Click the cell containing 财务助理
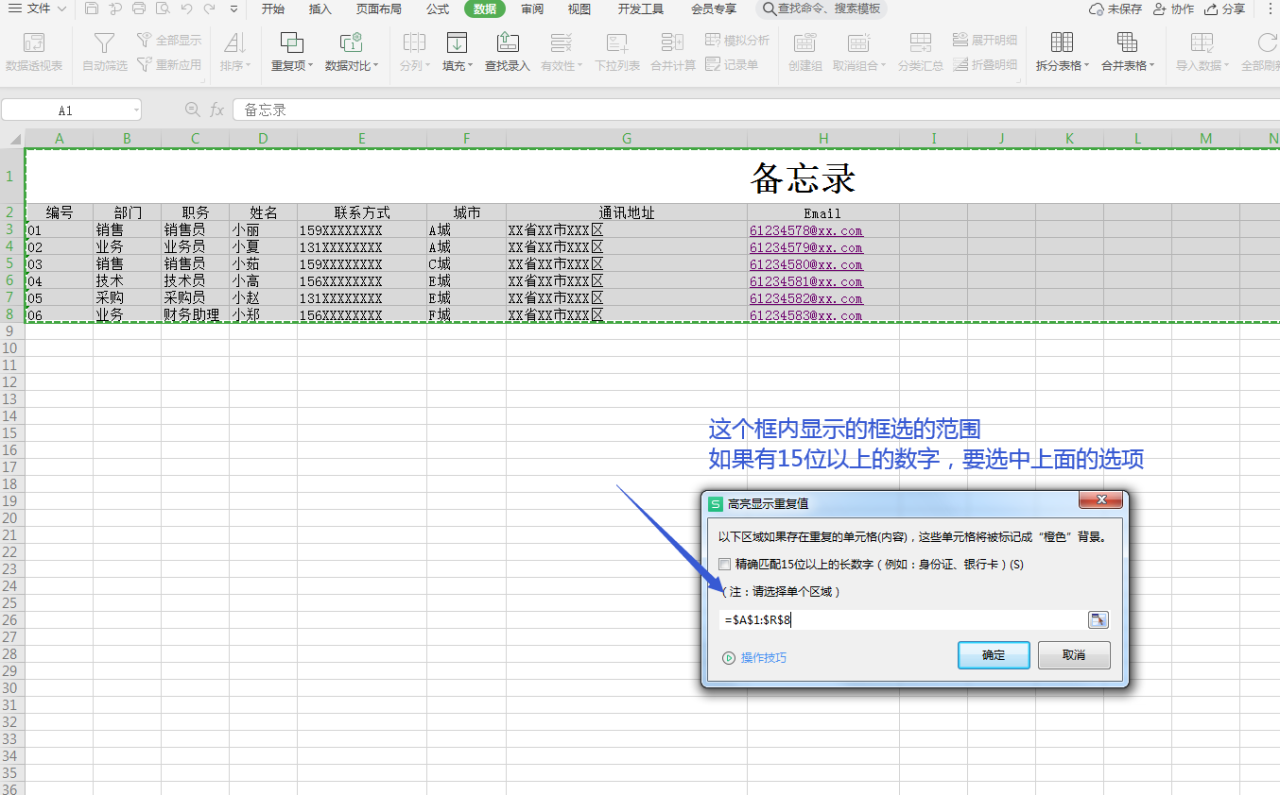 point(195,315)
